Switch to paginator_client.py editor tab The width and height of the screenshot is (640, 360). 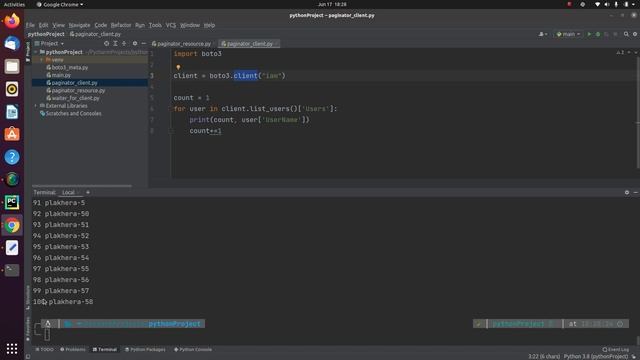249,44
